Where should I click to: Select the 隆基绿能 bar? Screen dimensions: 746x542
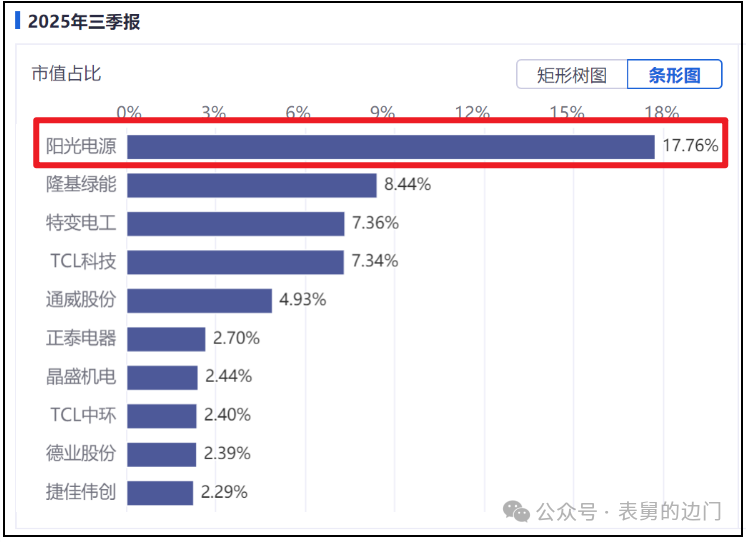pos(252,185)
